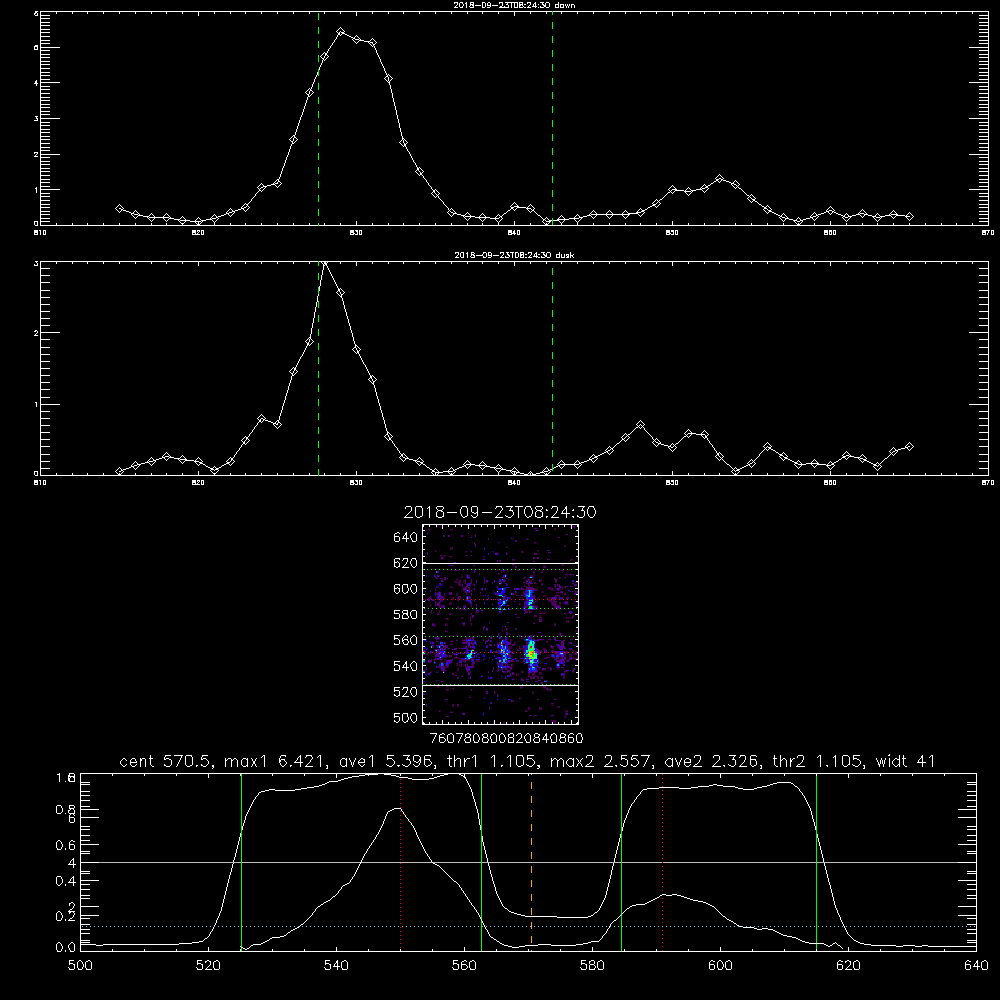Click the timestamp title above the spectral image

coord(500,512)
